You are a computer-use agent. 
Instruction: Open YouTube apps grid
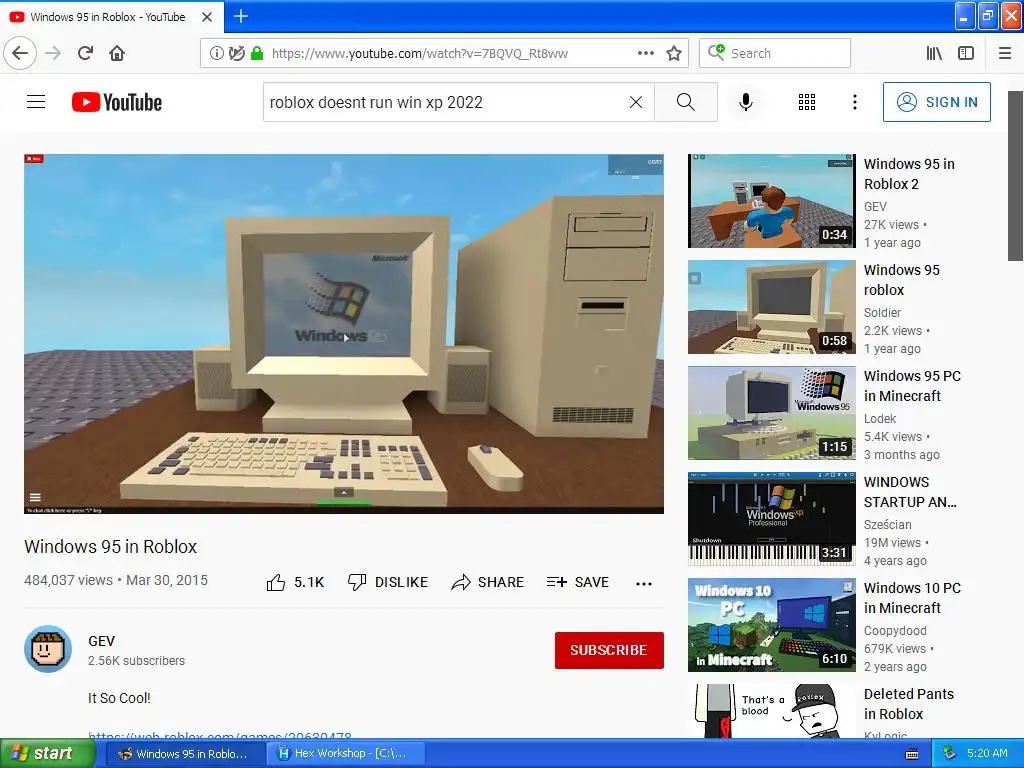[x=807, y=102]
